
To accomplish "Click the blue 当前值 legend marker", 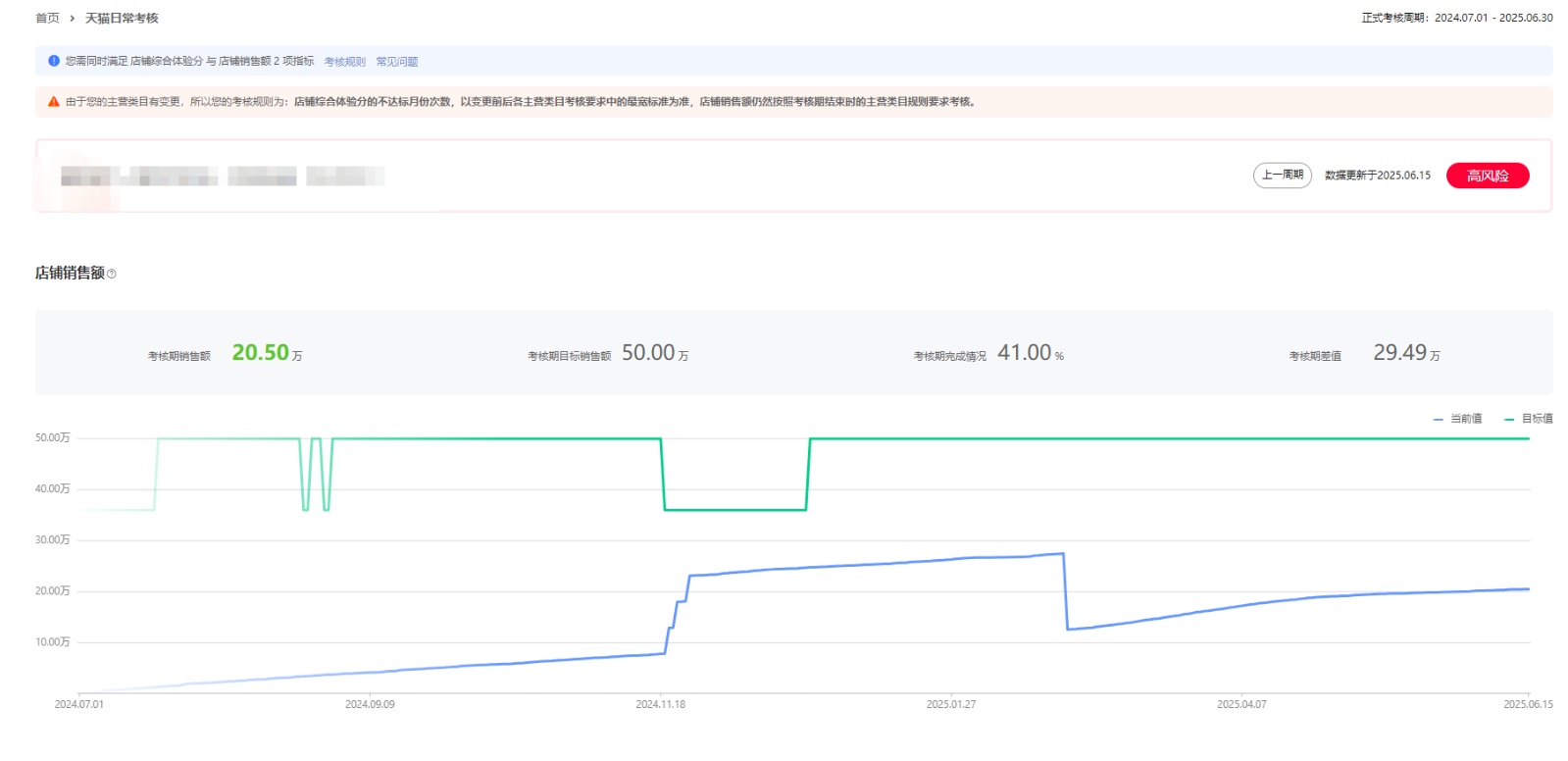I will point(1438,419).
